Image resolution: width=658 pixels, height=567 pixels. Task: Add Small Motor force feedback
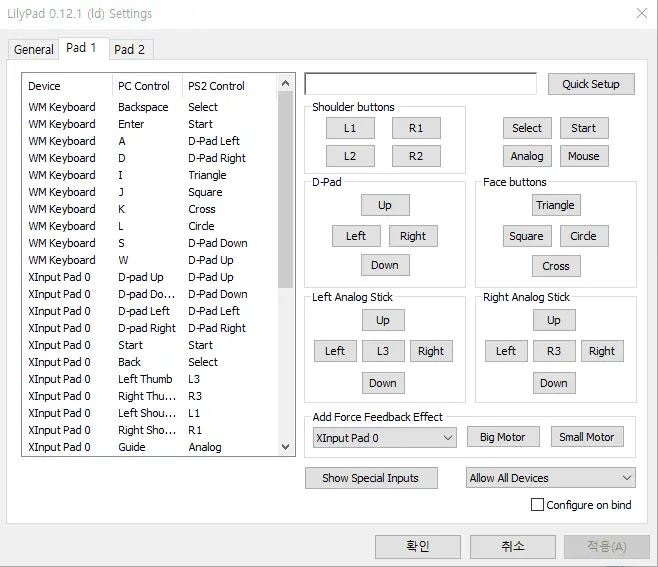coord(587,437)
